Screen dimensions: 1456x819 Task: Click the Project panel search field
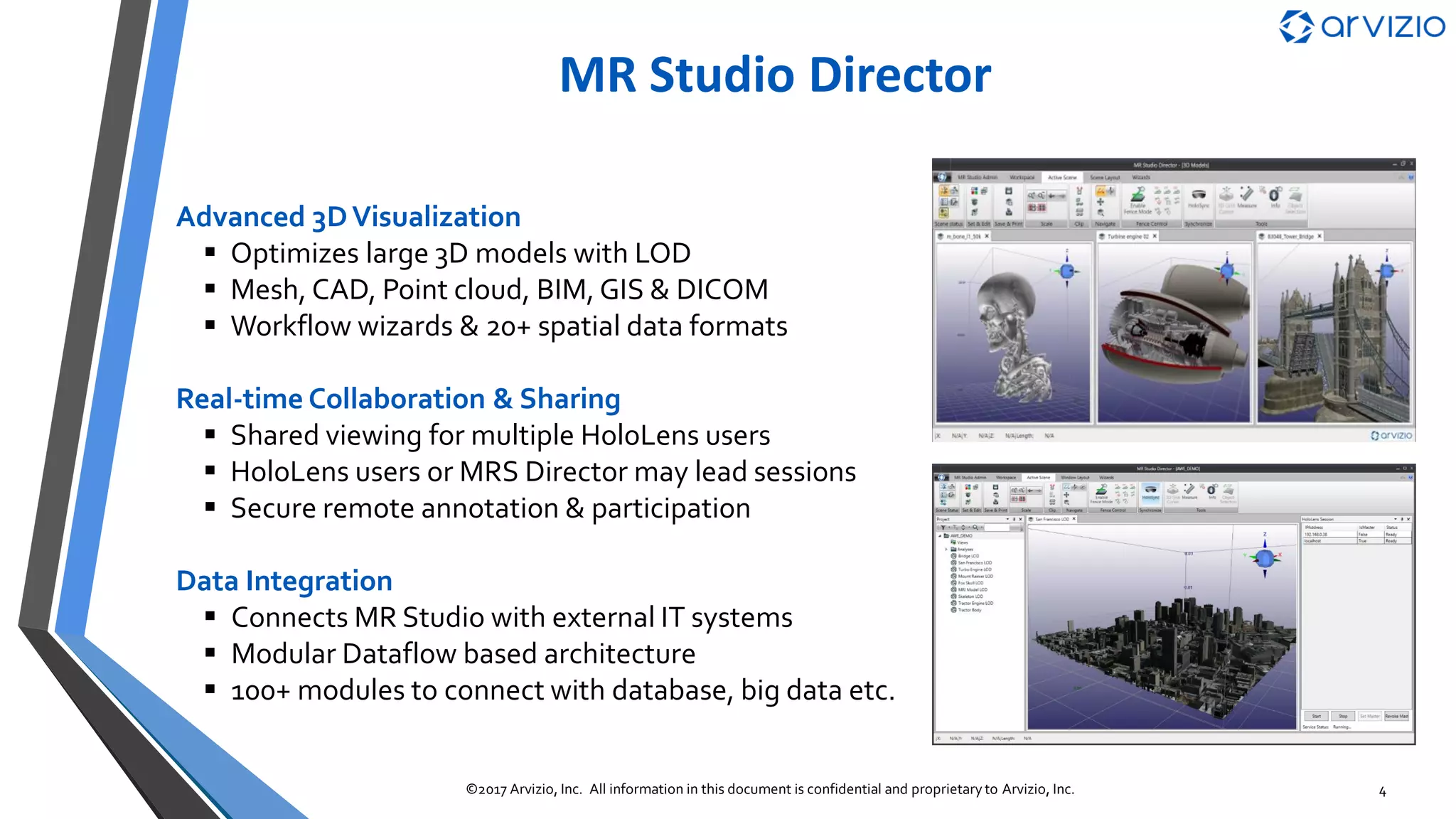coord(997,528)
